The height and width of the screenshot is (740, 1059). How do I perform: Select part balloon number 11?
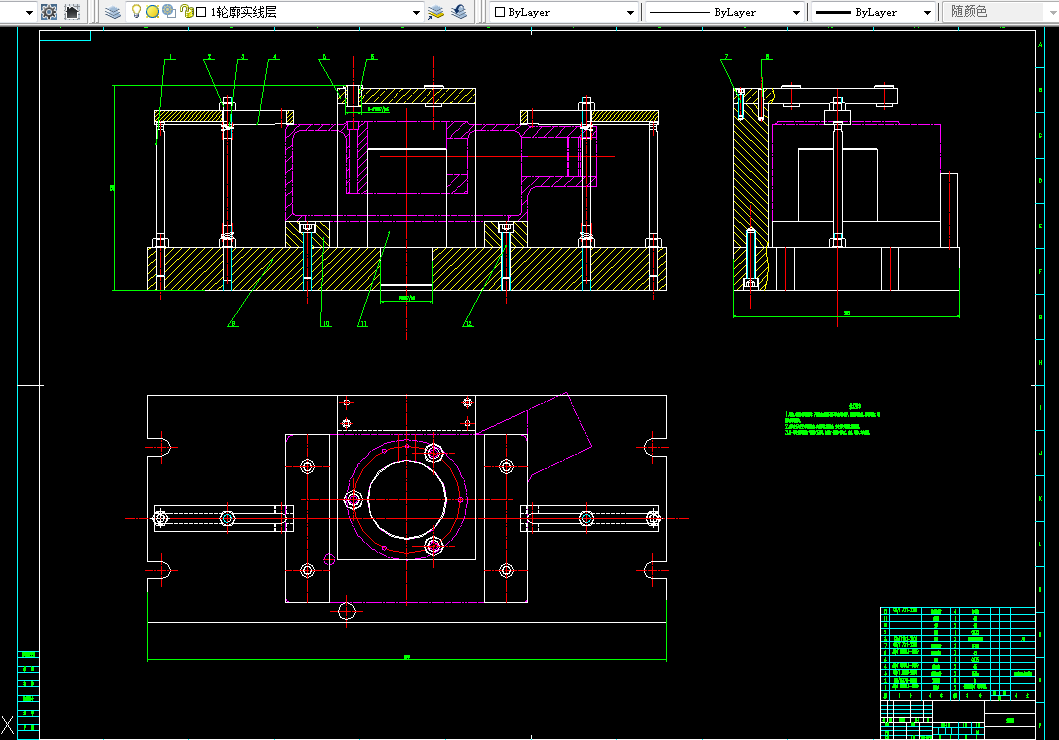[363, 324]
